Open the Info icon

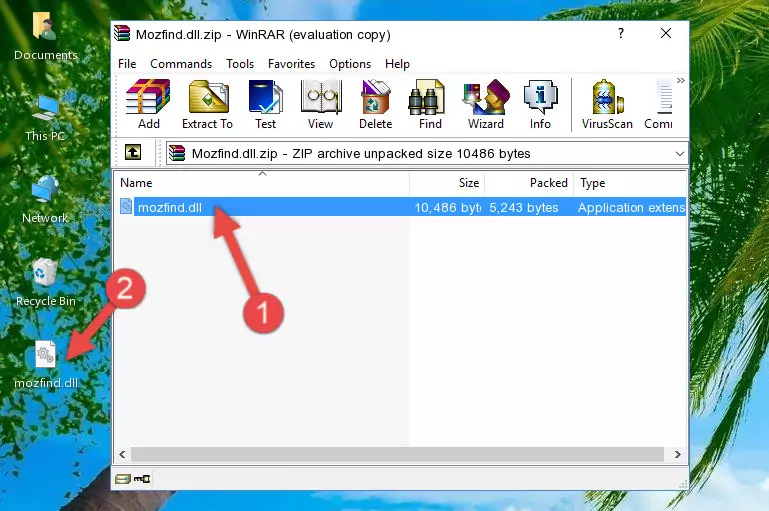point(540,104)
